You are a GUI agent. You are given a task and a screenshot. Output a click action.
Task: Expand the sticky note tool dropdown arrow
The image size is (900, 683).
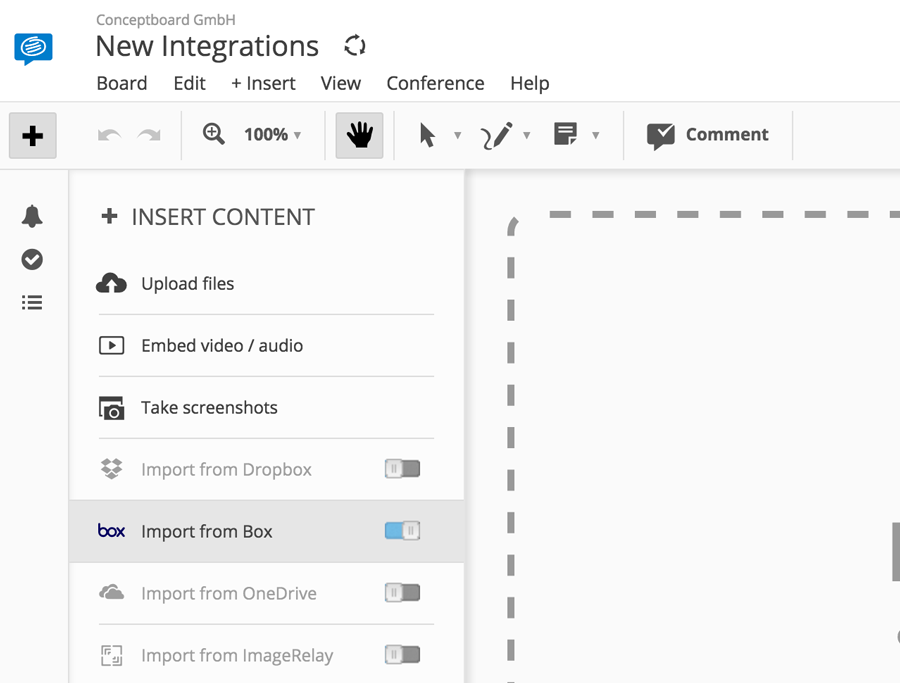coord(595,135)
